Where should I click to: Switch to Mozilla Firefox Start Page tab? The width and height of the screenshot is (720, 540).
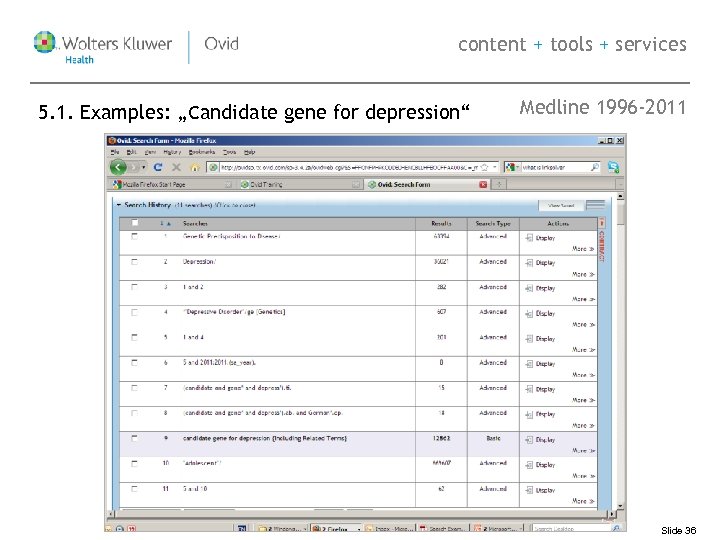click(x=173, y=185)
